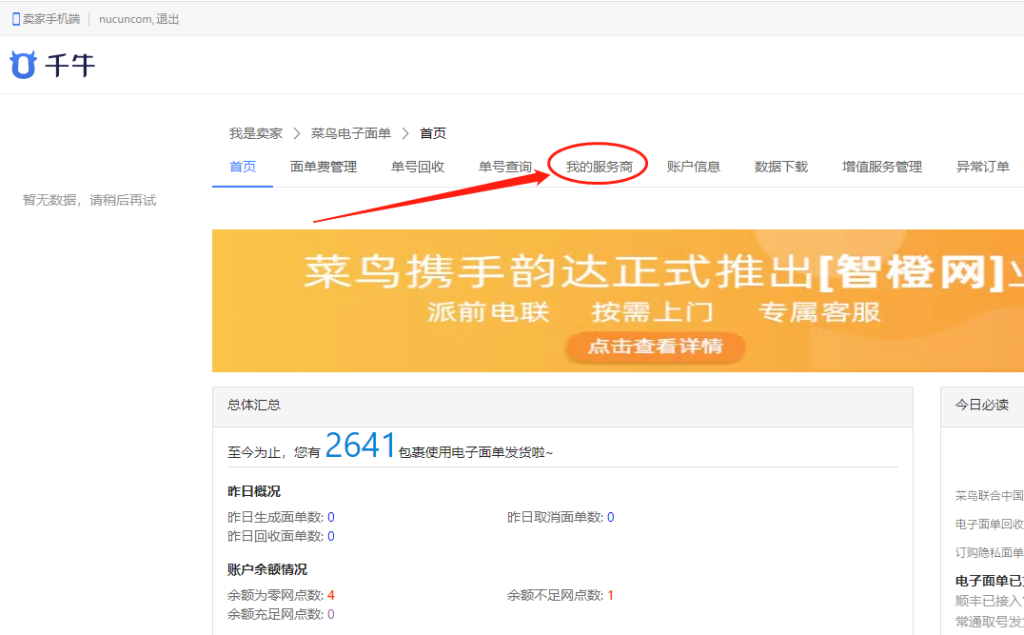Go to the 异常订单 tab

pyautogui.click(x=983, y=167)
